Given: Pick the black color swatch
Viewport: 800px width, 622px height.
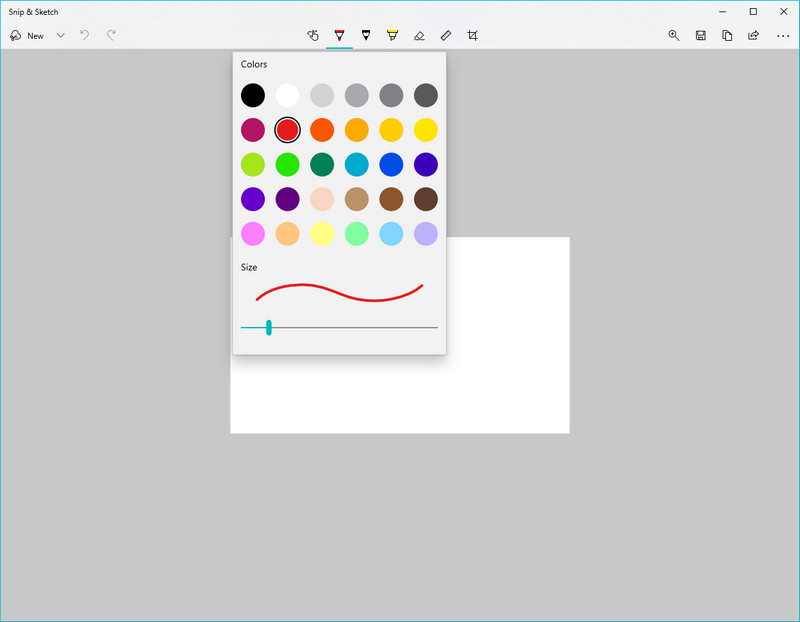Looking at the screenshot, I should 253,95.
